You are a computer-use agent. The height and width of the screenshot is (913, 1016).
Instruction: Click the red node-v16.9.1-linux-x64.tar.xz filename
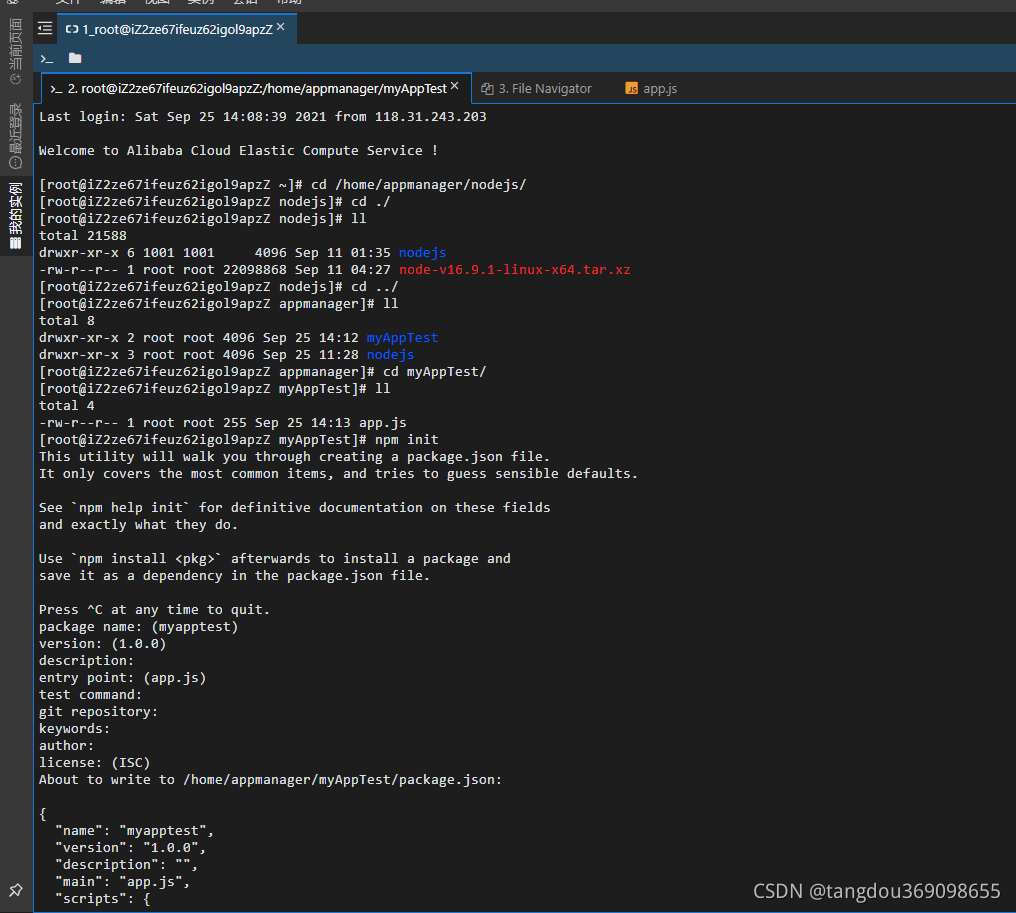[x=514, y=270]
